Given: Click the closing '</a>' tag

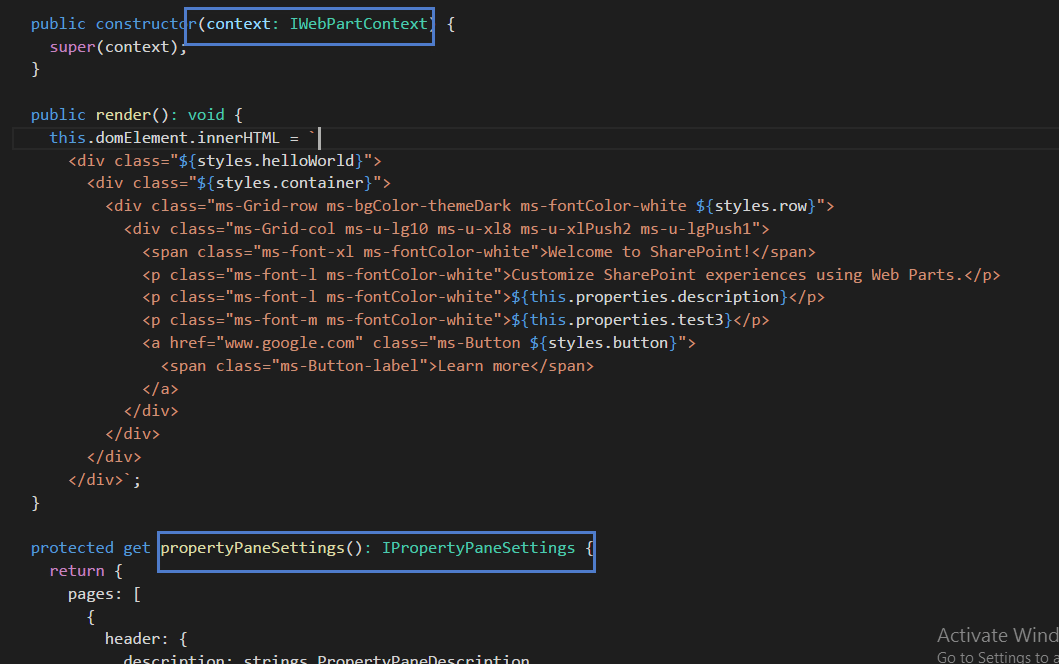Looking at the screenshot, I should (x=160, y=390).
